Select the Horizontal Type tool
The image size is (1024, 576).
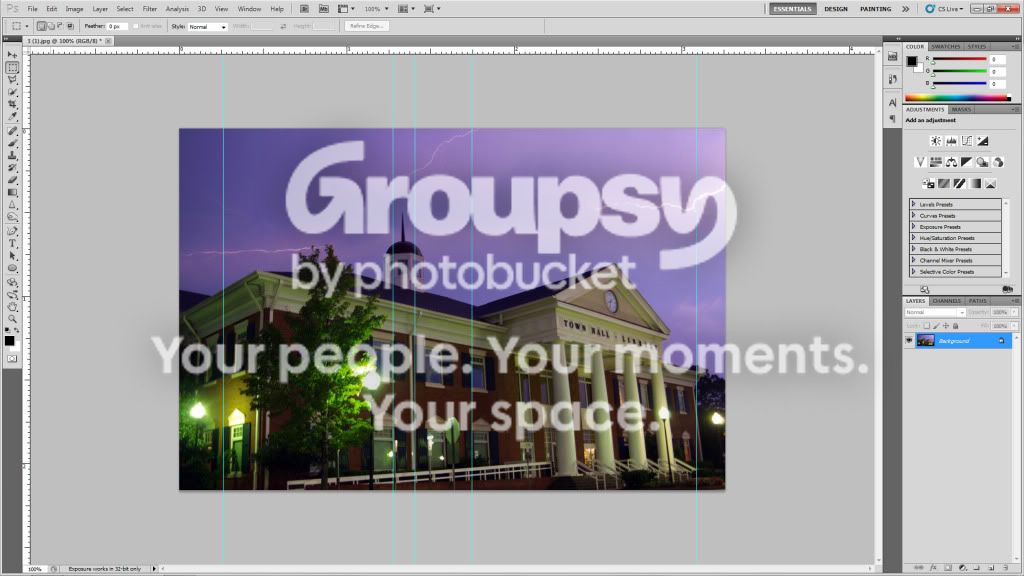(12, 244)
